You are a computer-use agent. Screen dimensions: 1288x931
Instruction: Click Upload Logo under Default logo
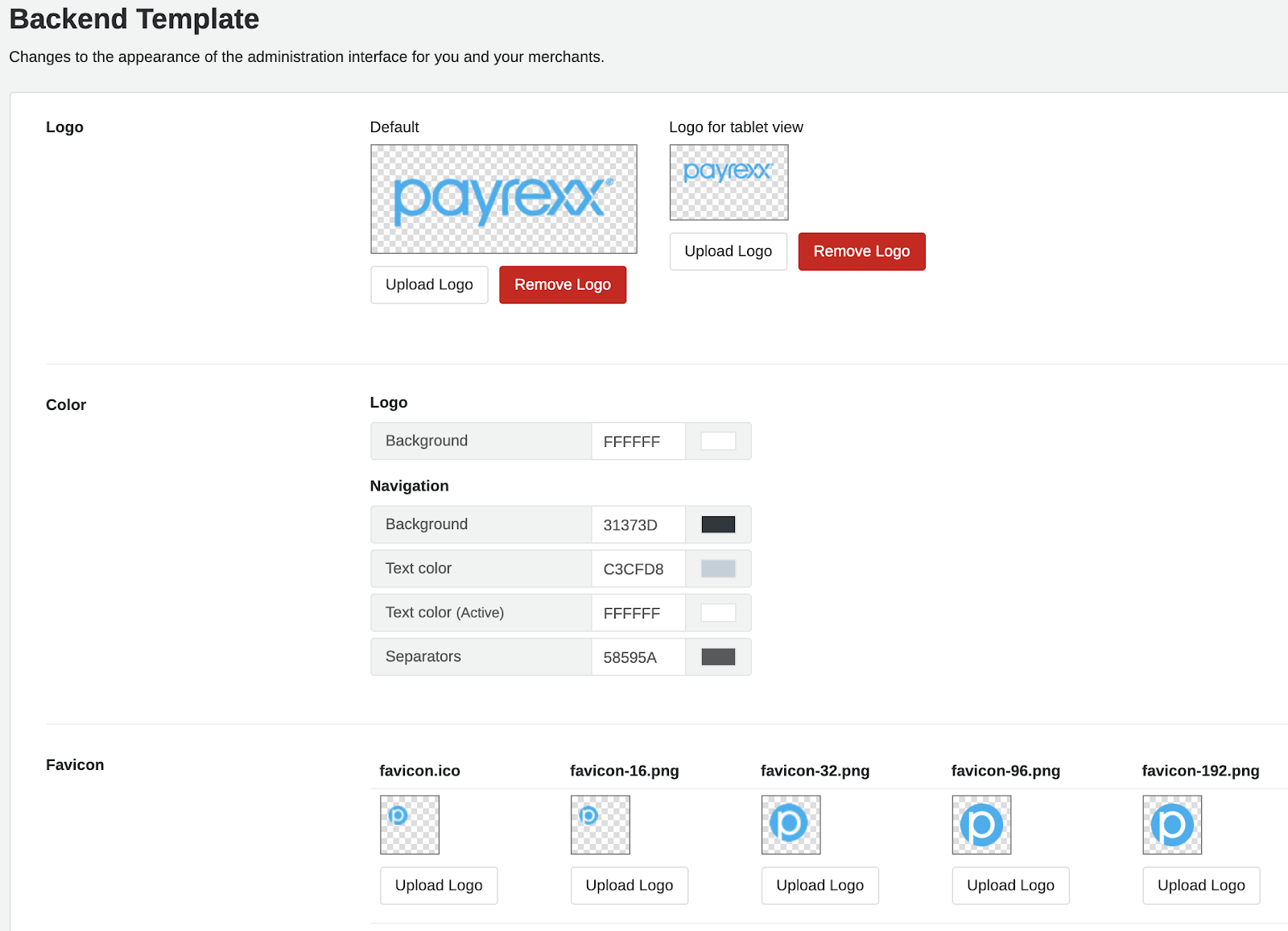coord(429,284)
